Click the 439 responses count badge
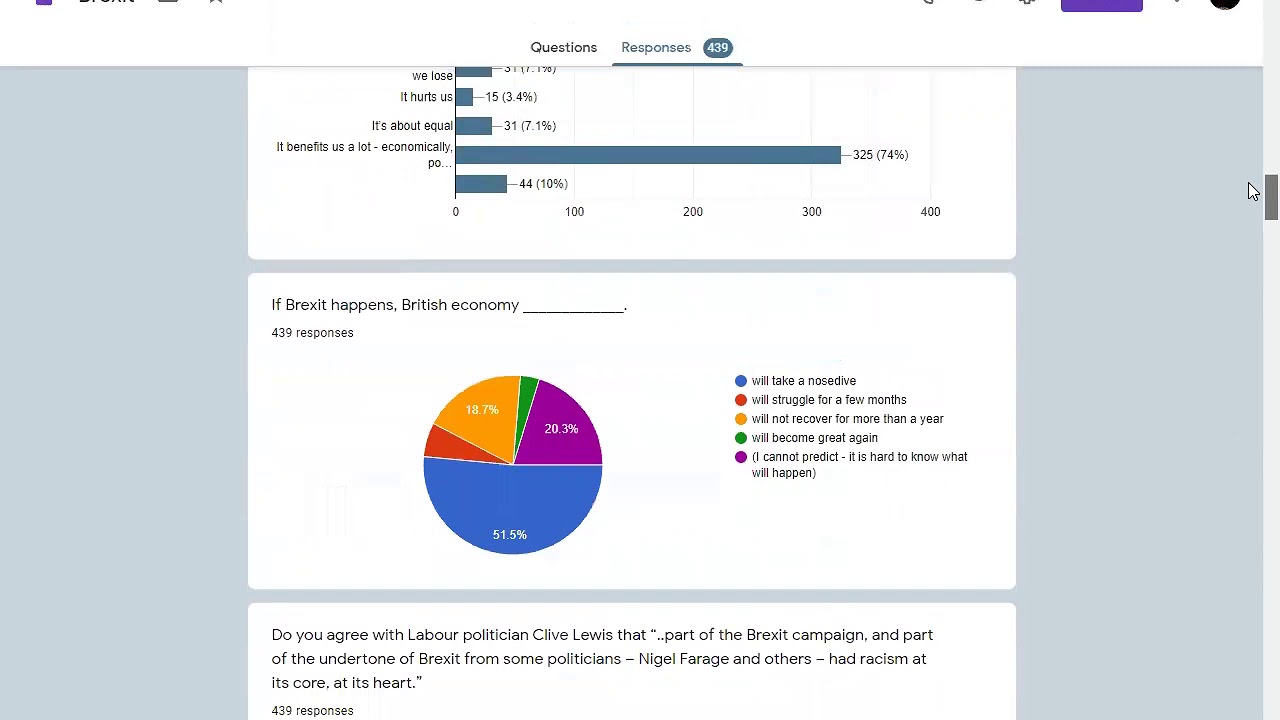This screenshot has height=720, width=1280. pos(717,47)
